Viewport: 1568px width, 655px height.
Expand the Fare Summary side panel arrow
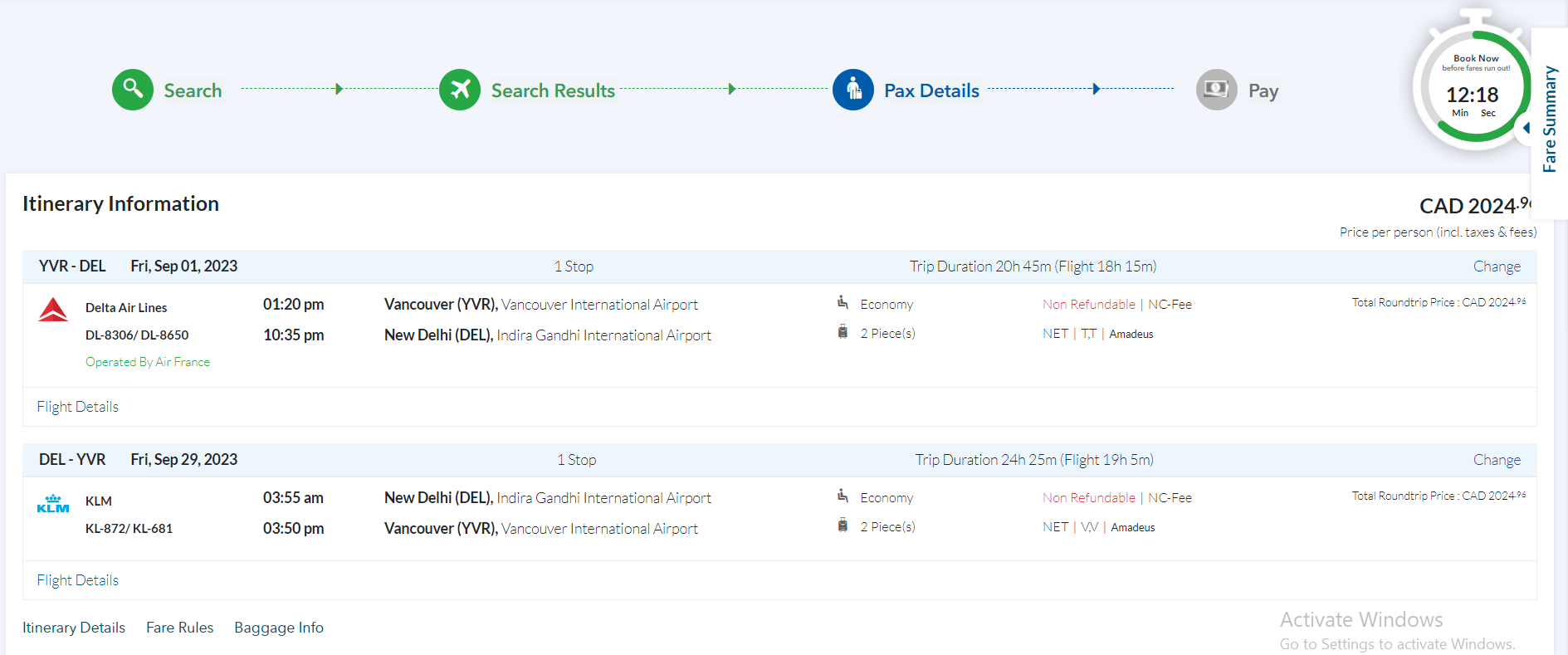coord(1526,128)
